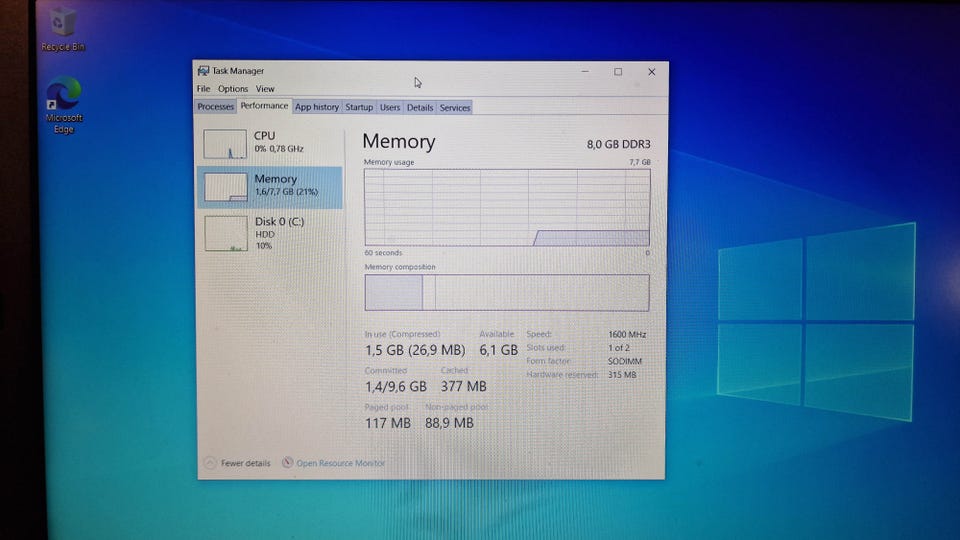Collapse view with Fewer details
960x540 pixels.
tap(245, 463)
